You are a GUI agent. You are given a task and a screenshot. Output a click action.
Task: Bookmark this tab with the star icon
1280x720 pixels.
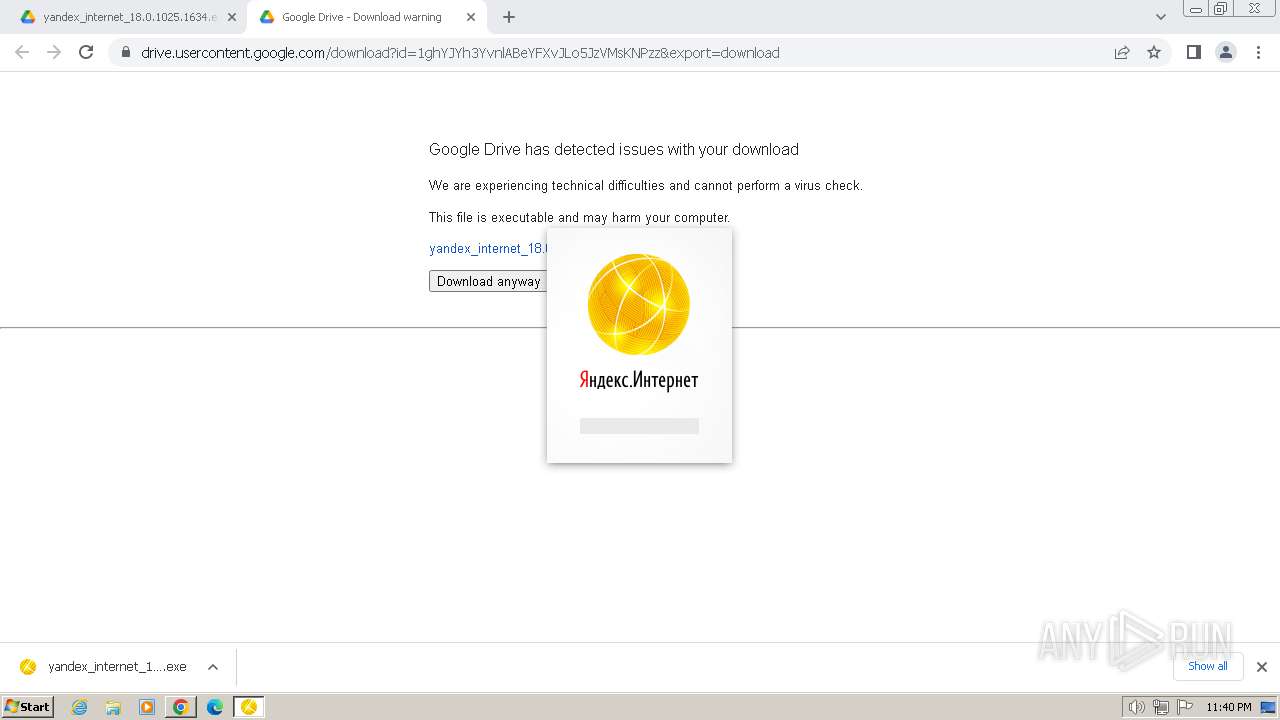click(x=1154, y=53)
